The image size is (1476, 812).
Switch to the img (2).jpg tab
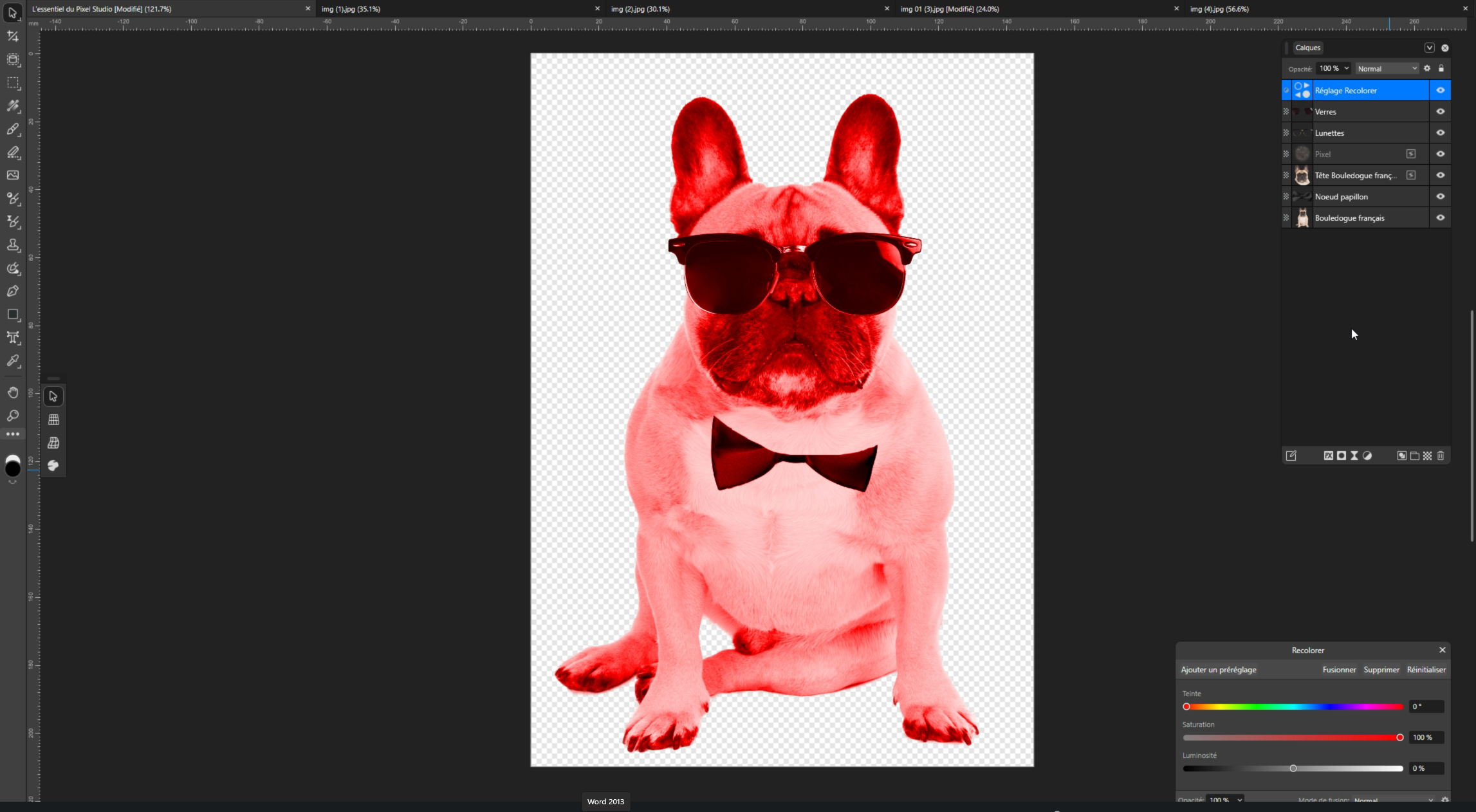(x=640, y=9)
